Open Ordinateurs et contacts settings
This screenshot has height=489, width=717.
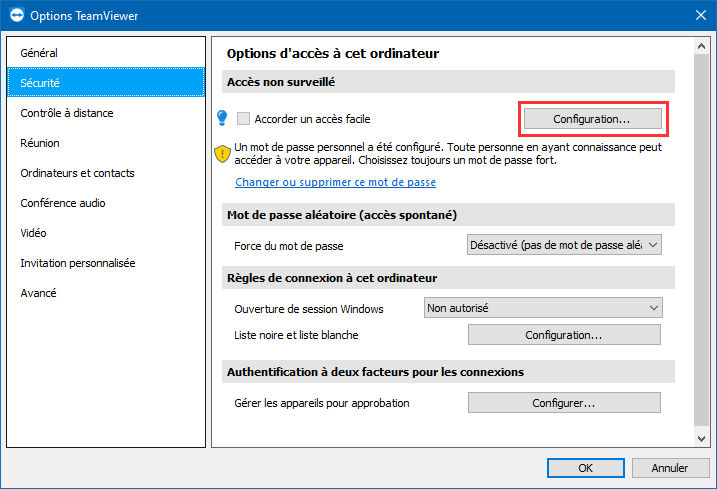click(106, 173)
